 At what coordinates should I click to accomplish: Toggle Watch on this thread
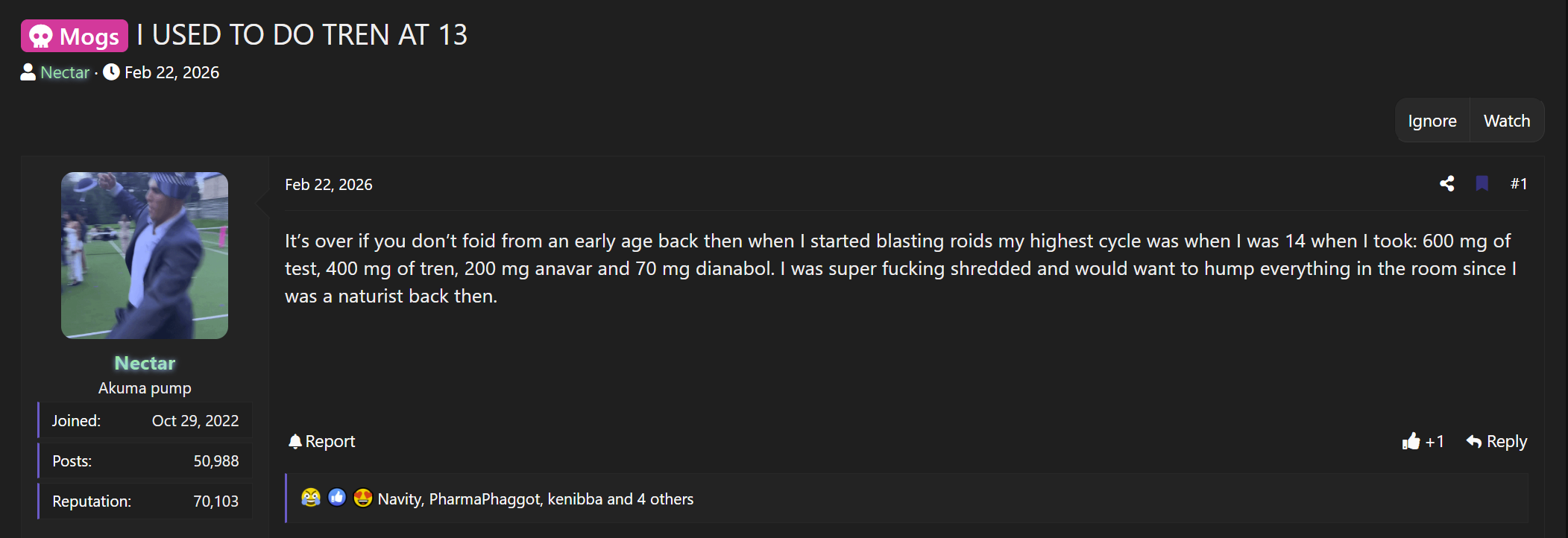coord(1507,120)
